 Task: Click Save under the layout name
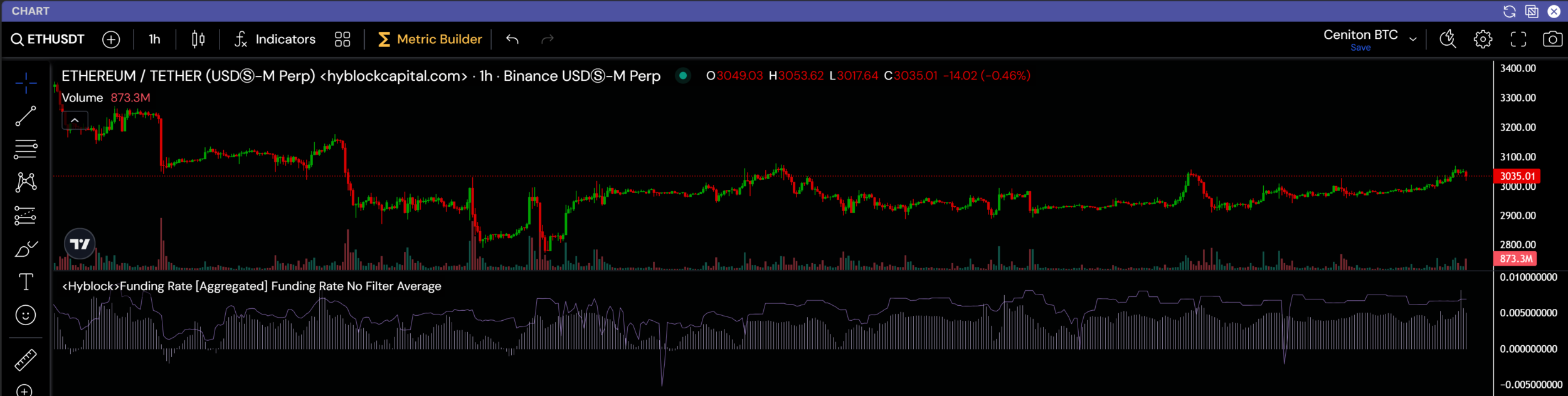click(1360, 48)
